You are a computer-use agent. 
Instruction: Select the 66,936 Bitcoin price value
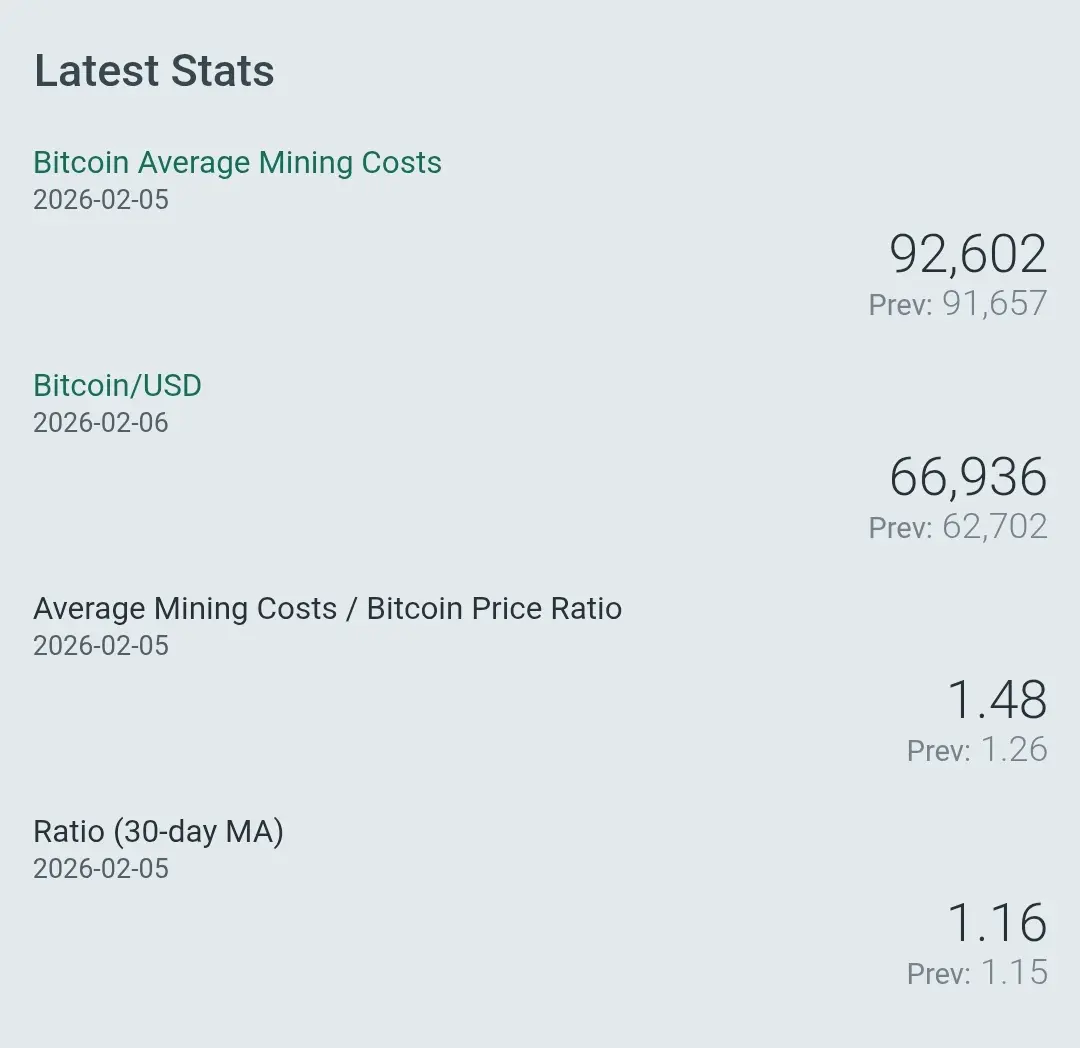click(967, 477)
